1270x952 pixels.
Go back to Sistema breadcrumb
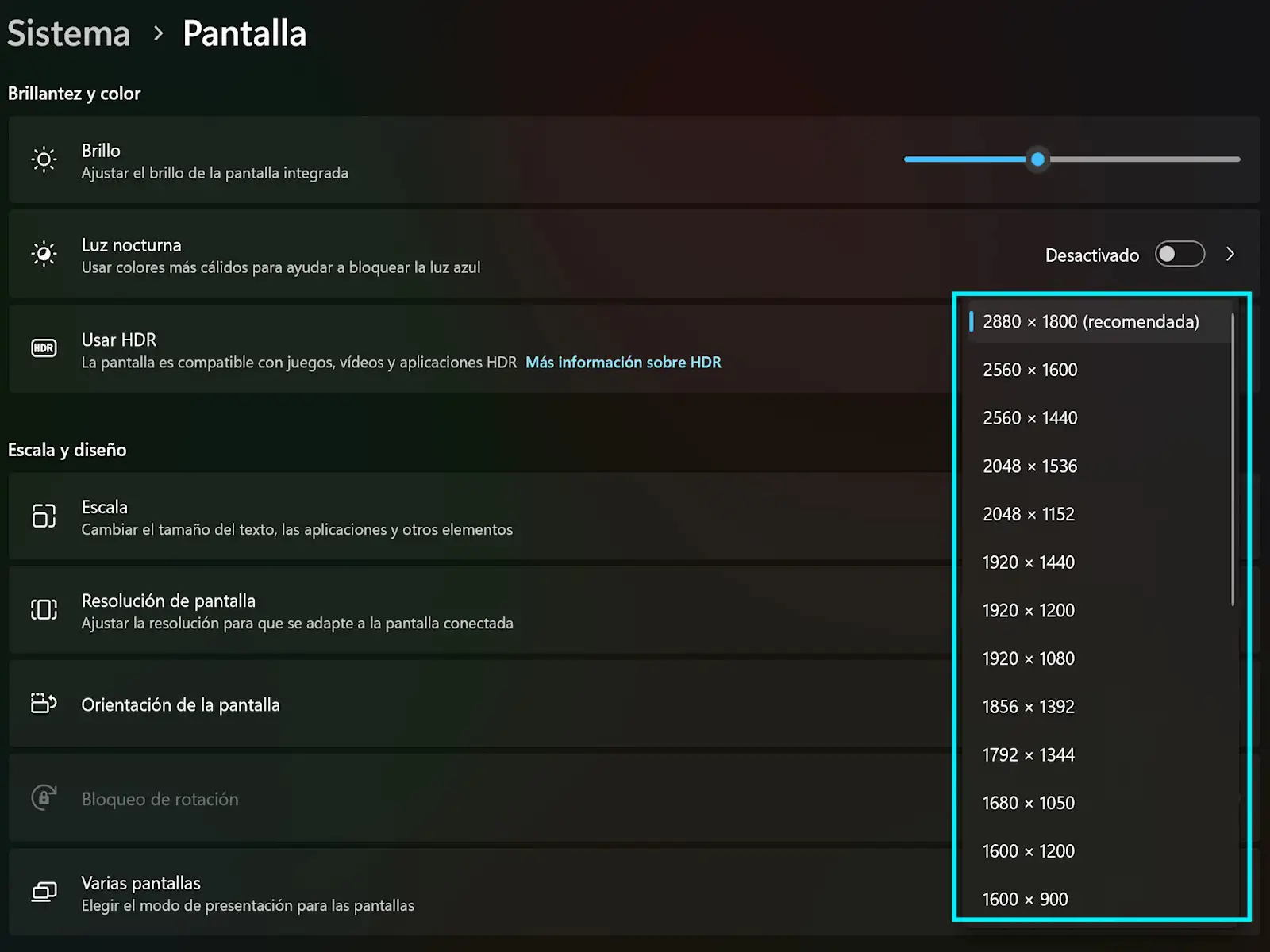tap(68, 34)
